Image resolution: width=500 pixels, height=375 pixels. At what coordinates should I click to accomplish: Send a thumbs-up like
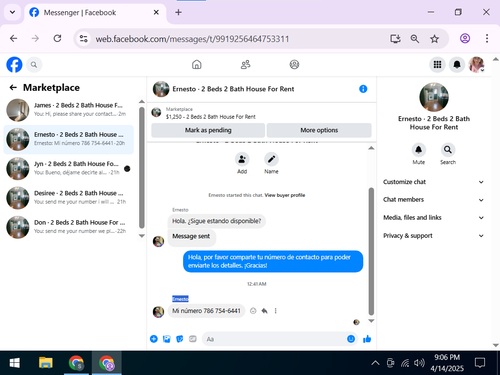click(x=367, y=339)
